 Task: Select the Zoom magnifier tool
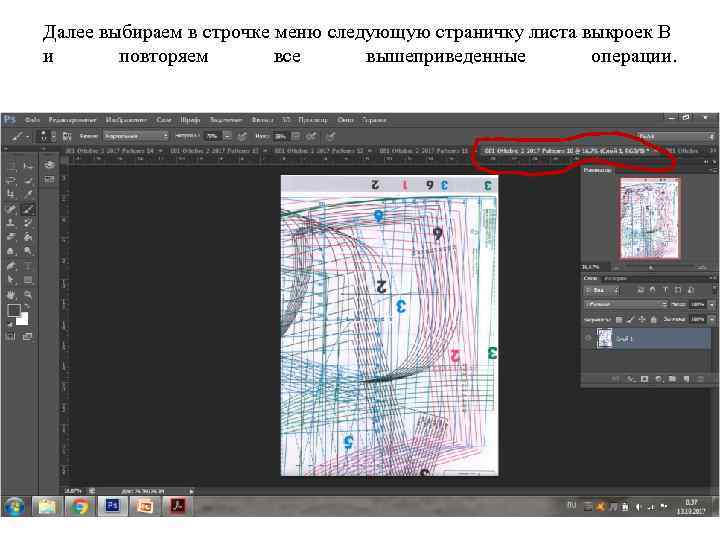(28, 295)
